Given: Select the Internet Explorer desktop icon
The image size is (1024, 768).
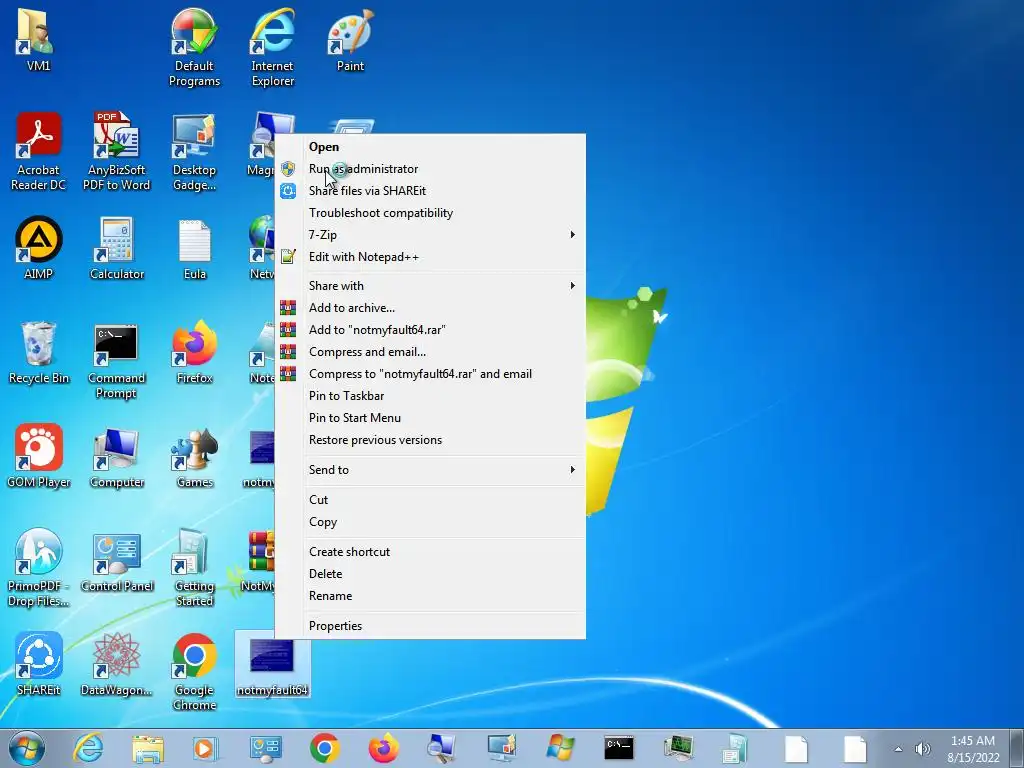Looking at the screenshot, I should pyautogui.click(x=272, y=47).
